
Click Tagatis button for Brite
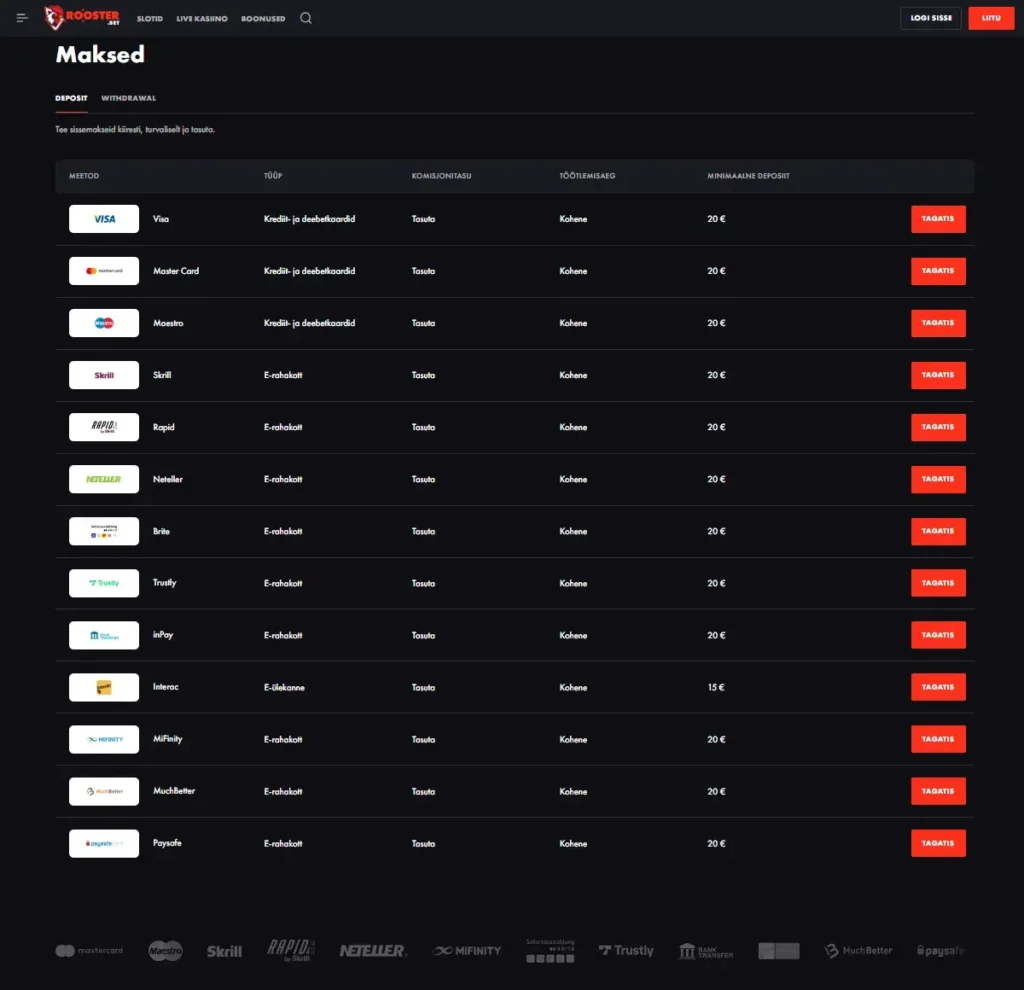pyautogui.click(x=938, y=531)
